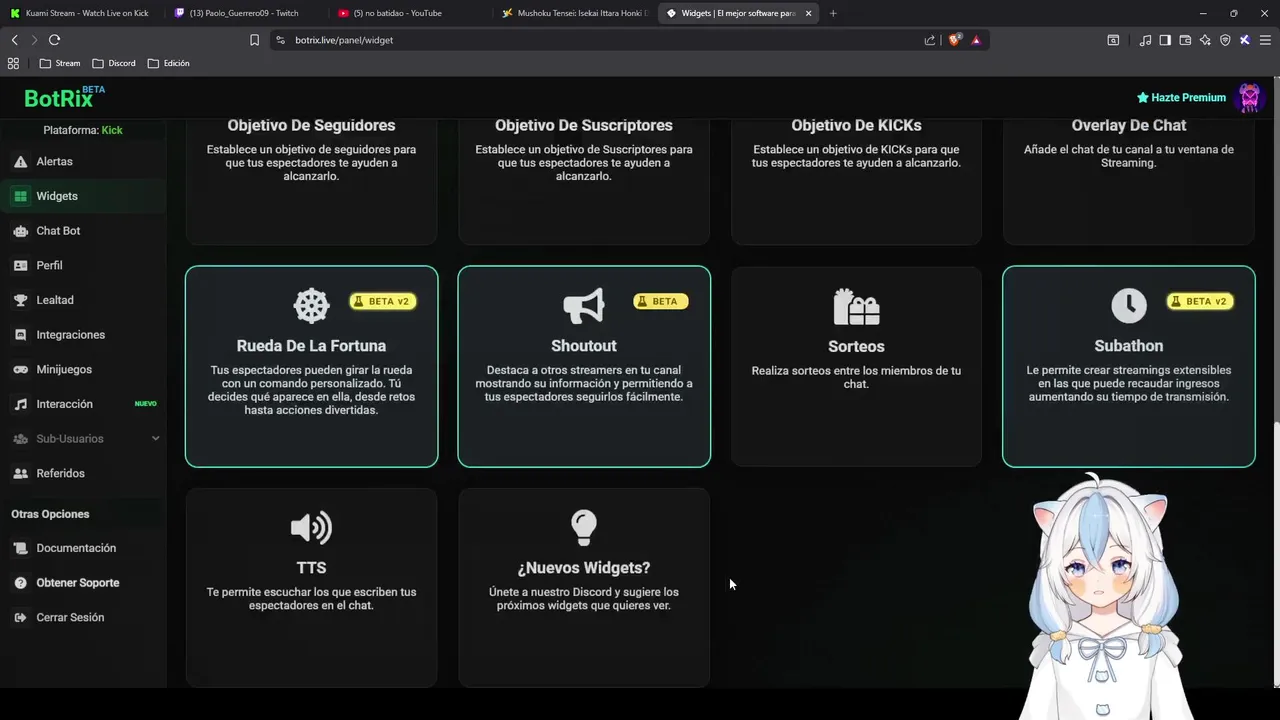Switch to the no batidao YouTube tab
The height and width of the screenshot is (720, 1280).
pyautogui.click(x=409, y=13)
